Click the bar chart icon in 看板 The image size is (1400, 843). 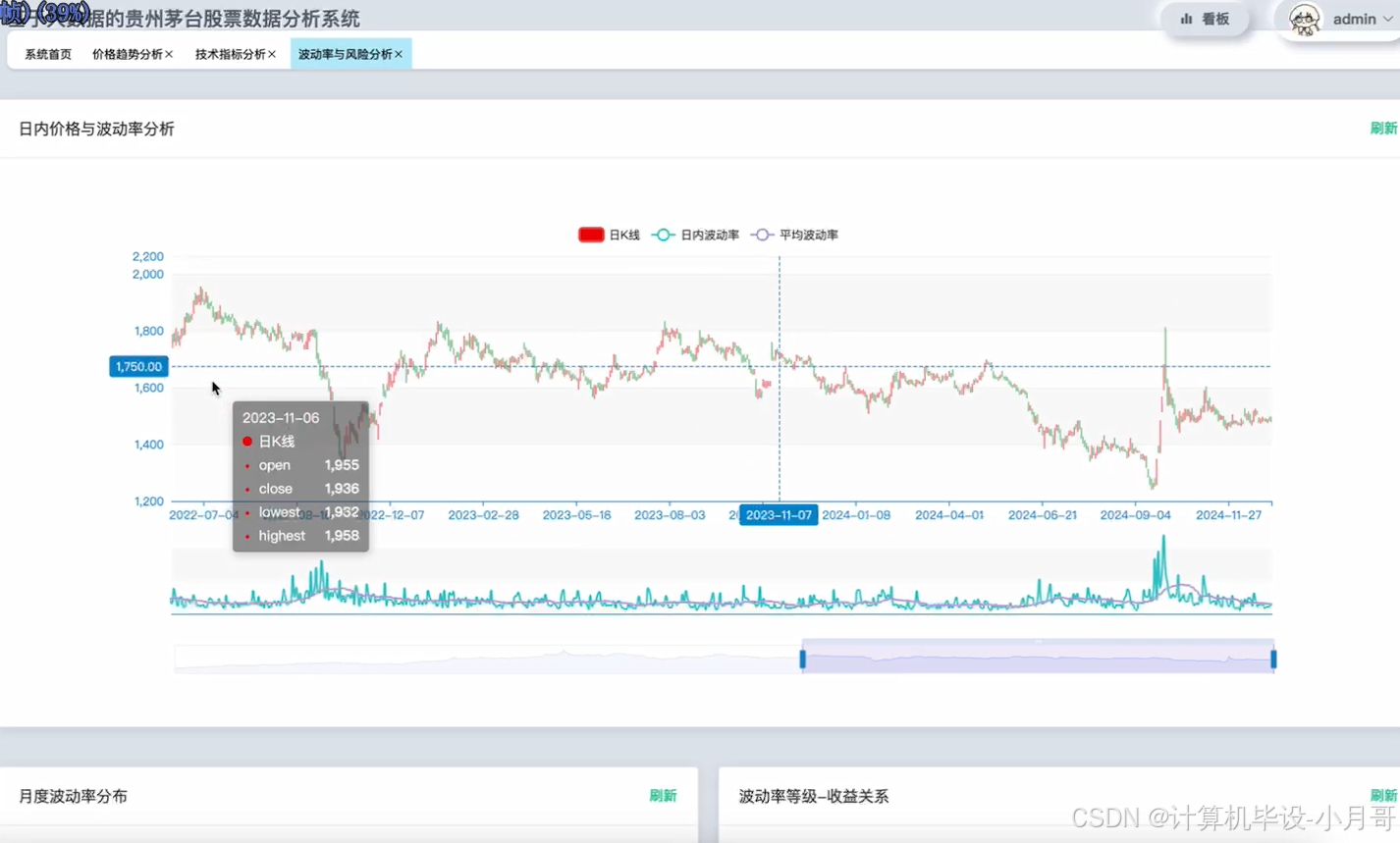(x=1186, y=19)
